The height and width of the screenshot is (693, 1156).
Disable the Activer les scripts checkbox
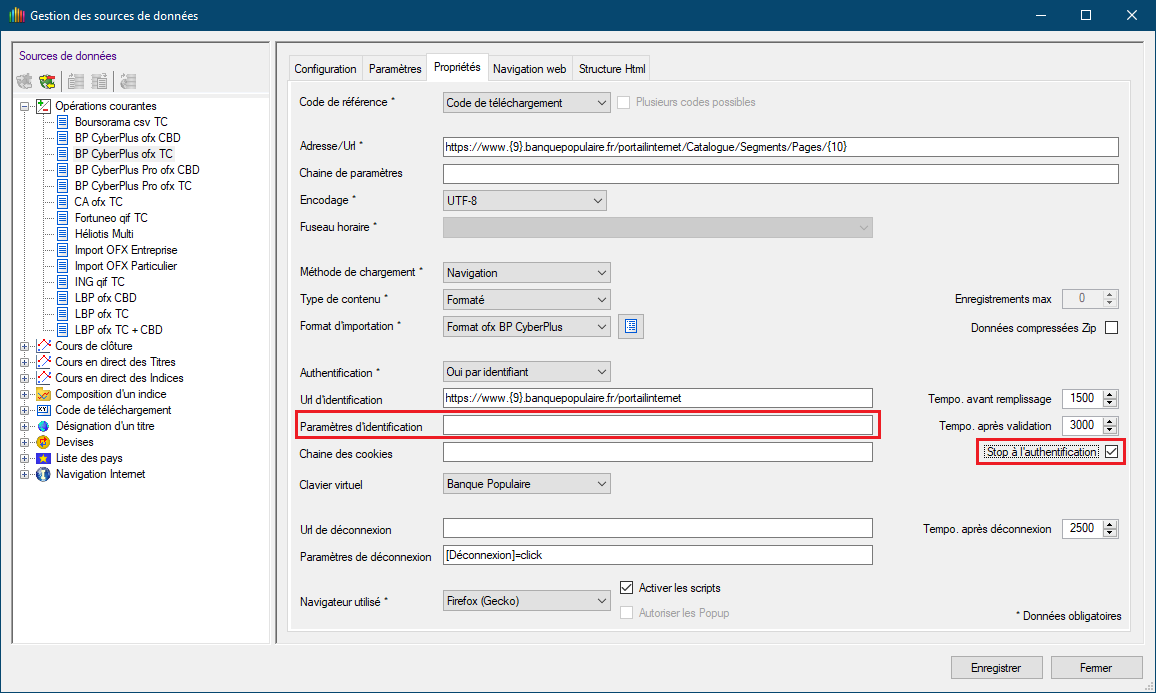pos(627,588)
